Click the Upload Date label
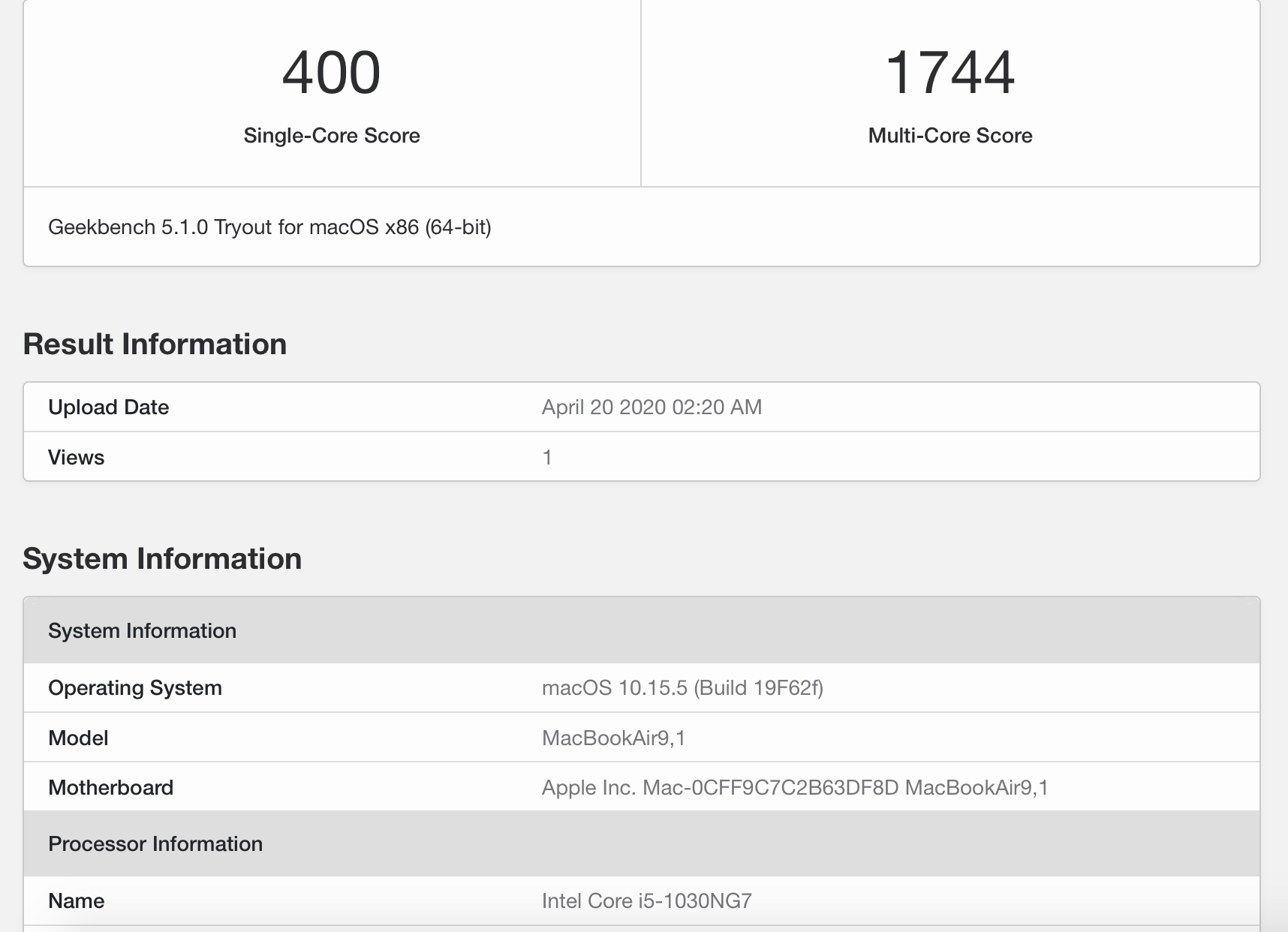 click(109, 407)
